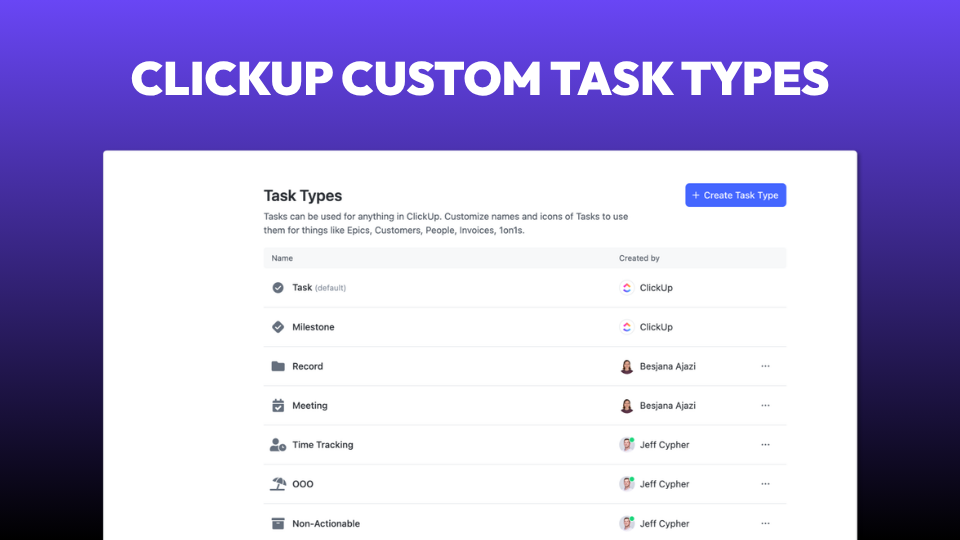Click Besjana Ajazi name in Meeting row
Viewport: 960px width, 540px height.
pos(668,405)
